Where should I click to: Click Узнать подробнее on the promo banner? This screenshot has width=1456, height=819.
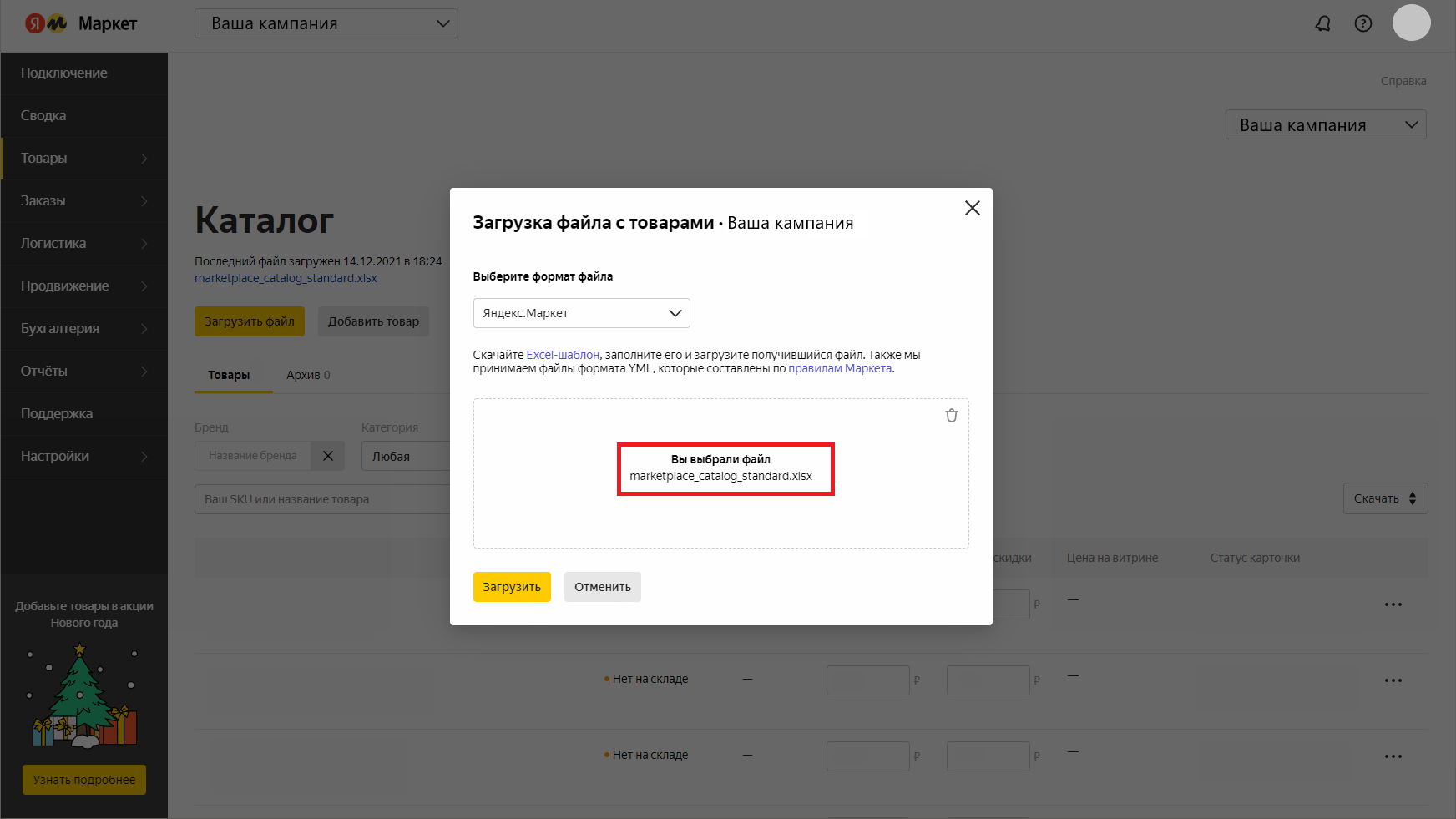click(x=84, y=780)
